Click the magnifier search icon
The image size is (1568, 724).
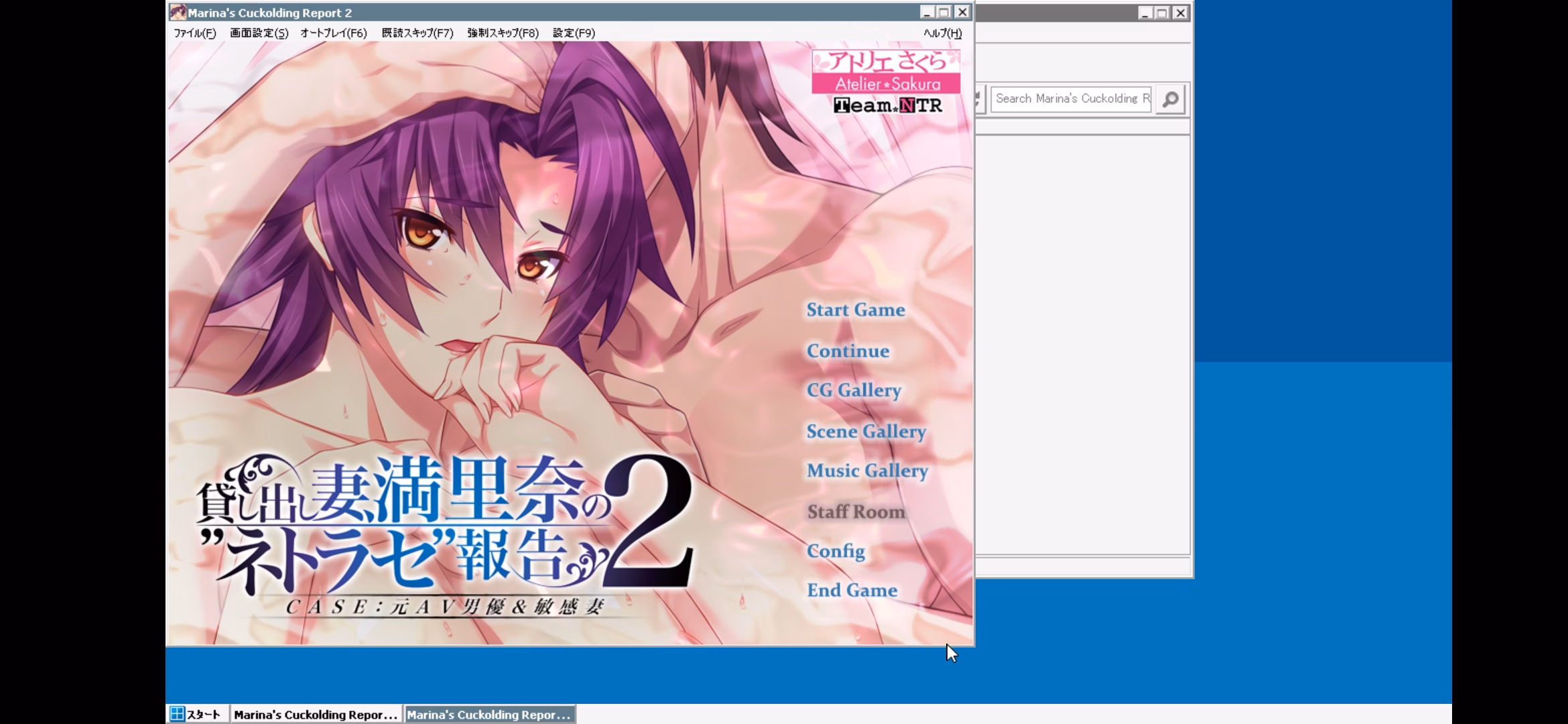pos(1170,99)
